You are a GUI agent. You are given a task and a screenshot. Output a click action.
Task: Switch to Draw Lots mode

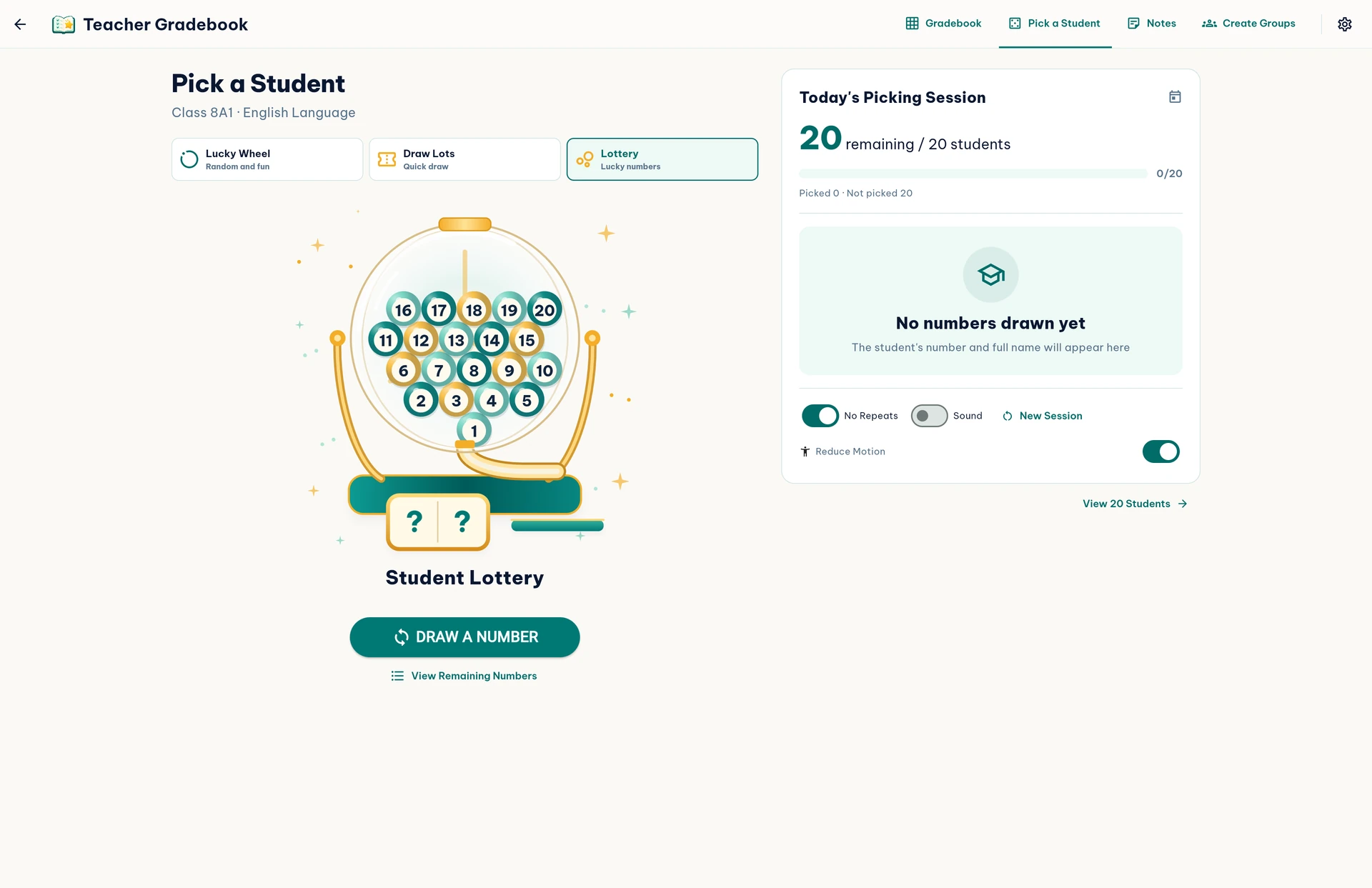pos(464,159)
